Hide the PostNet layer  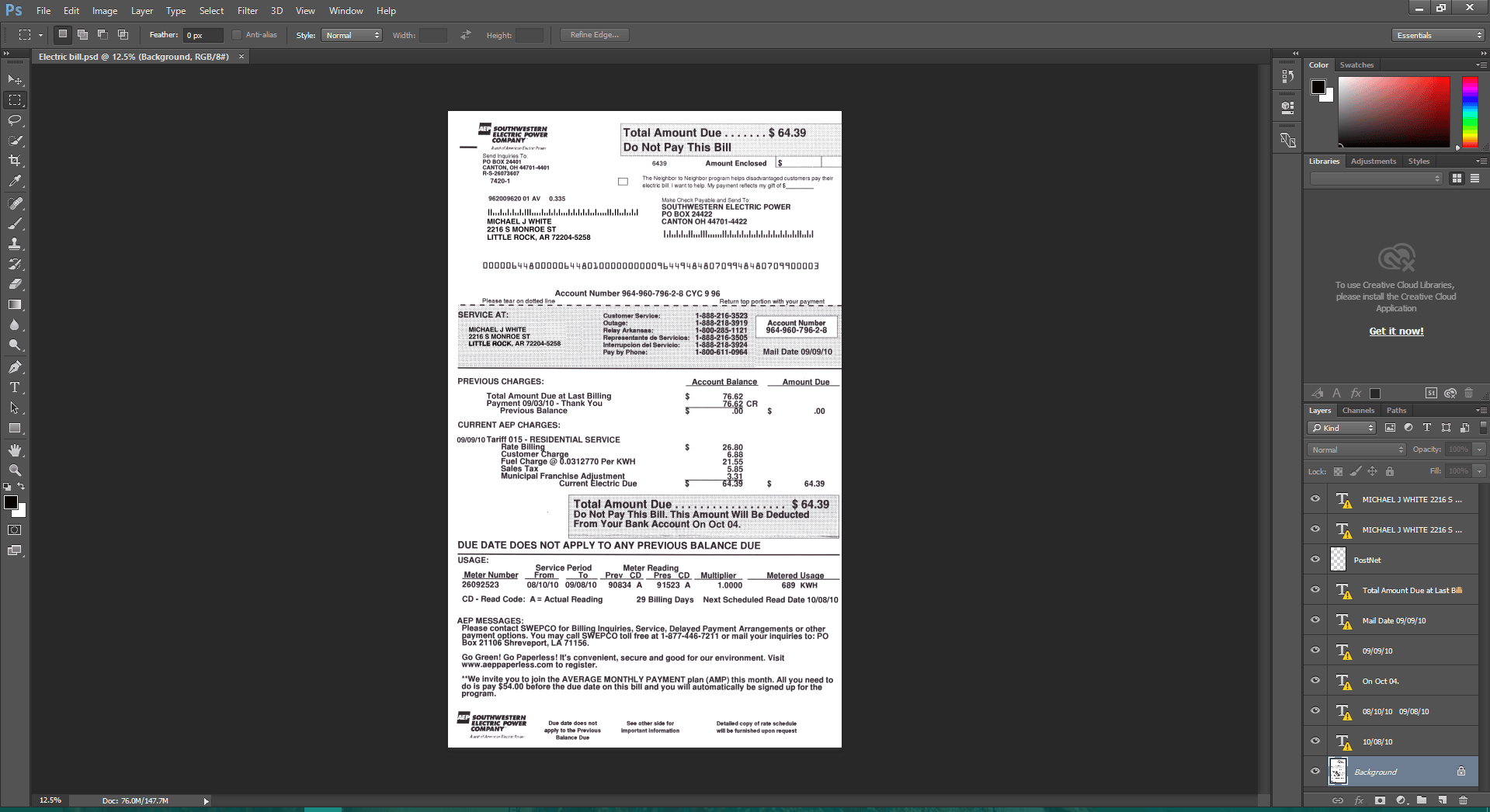click(x=1315, y=559)
